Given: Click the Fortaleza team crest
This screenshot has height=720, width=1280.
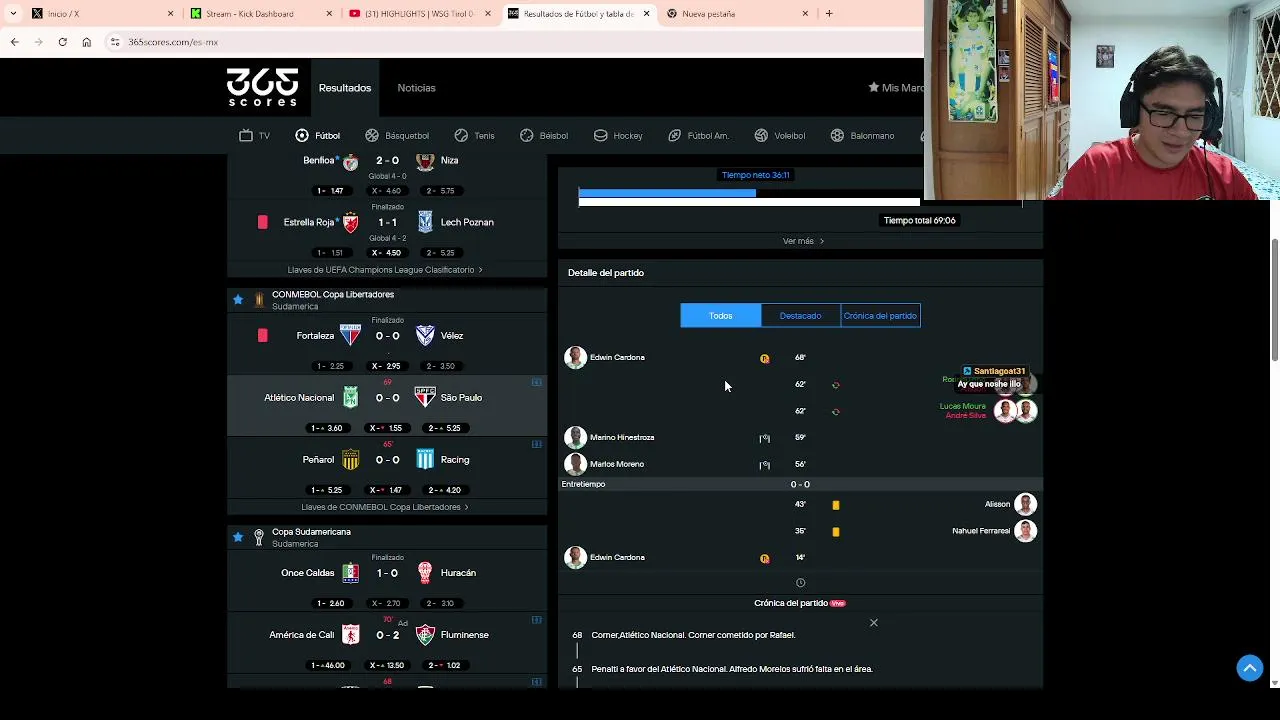Looking at the screenshot, I should (x=350, y=335).
